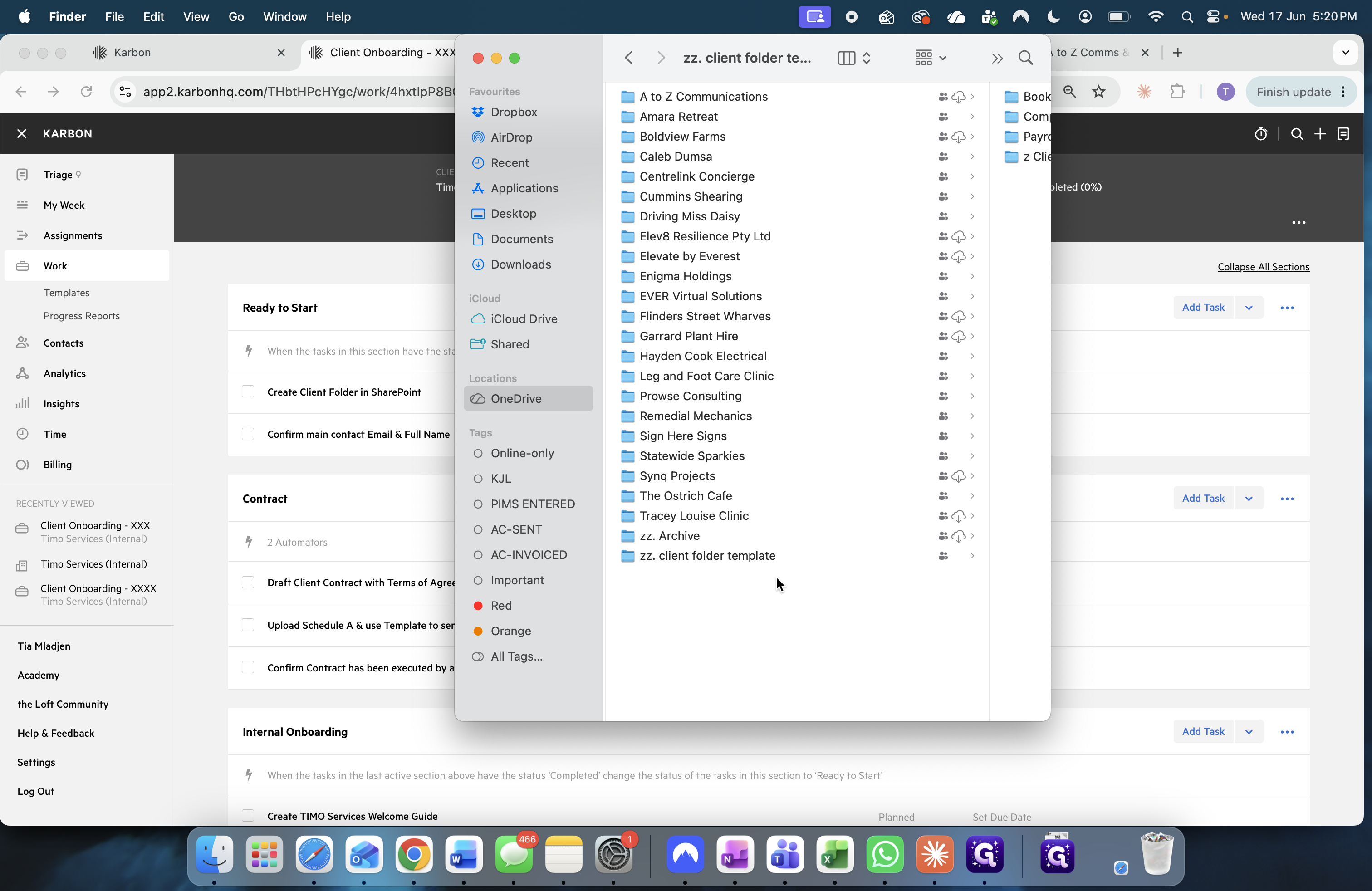Expand Add Task dropdown in Internal Onboarding
Viewport: 1372px width, 891px height.
[1249, 731]
